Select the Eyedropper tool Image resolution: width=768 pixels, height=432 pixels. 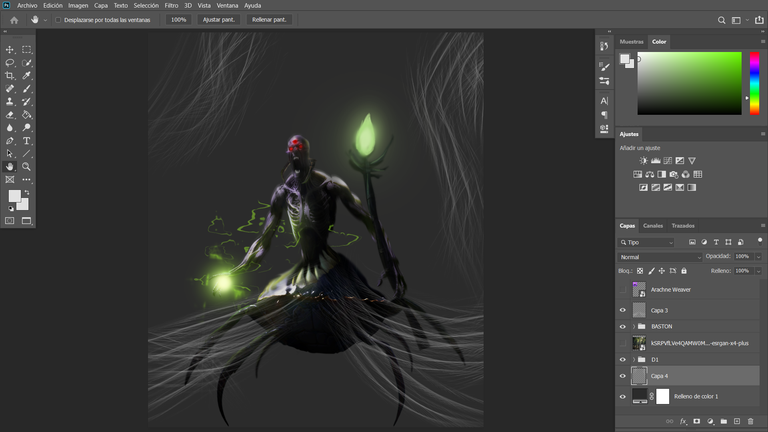pos(26,75)
